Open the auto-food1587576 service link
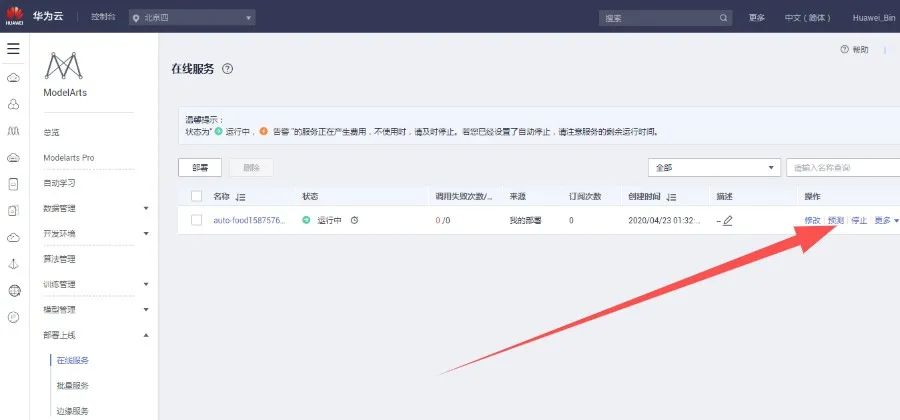 click(249, 220)
